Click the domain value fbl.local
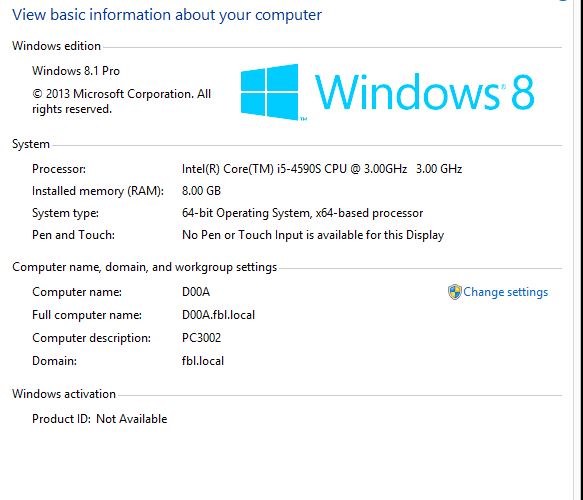This screenshot has width=583, height=500. click(x=203, y=361)
